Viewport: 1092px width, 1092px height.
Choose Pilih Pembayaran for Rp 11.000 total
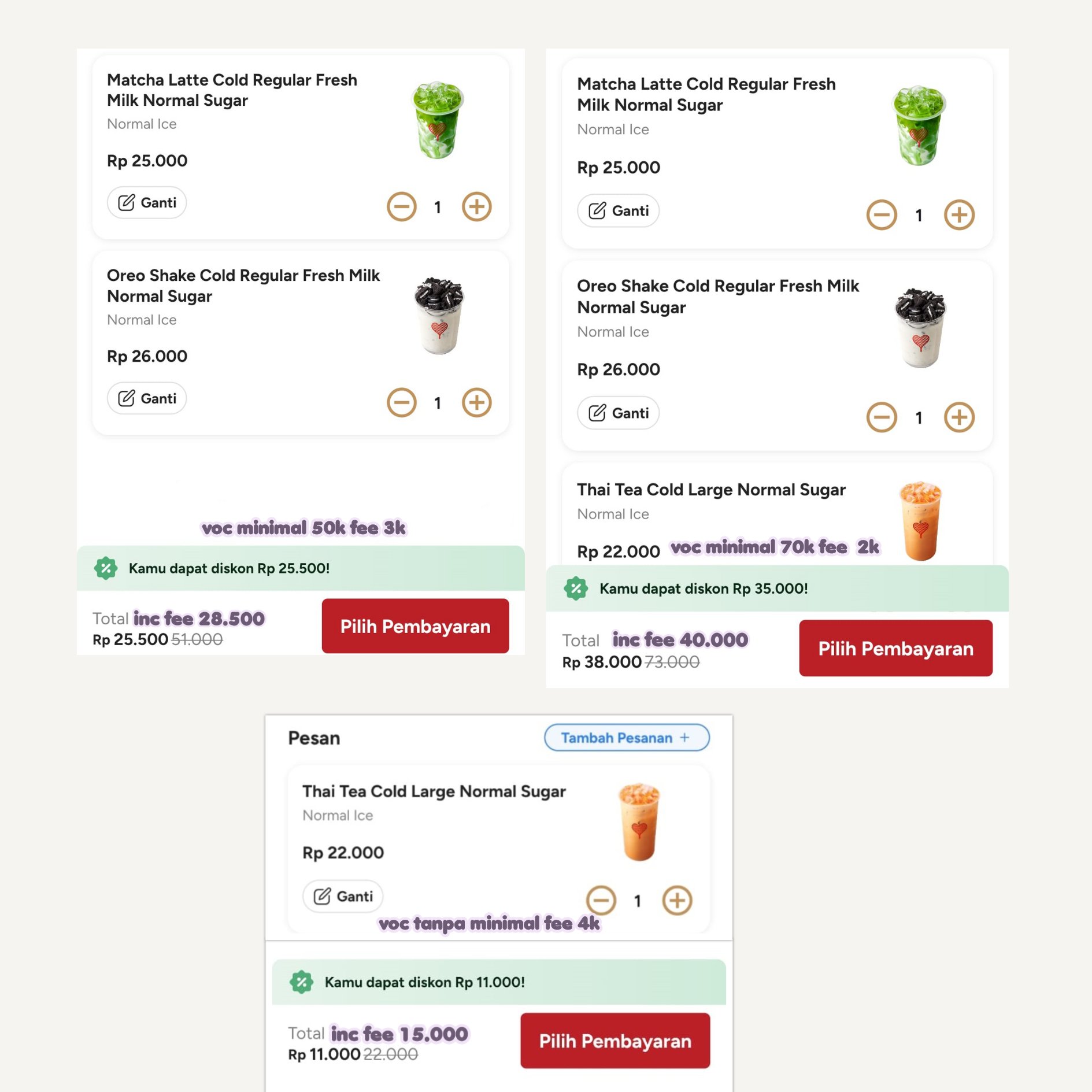[615, 1041]
